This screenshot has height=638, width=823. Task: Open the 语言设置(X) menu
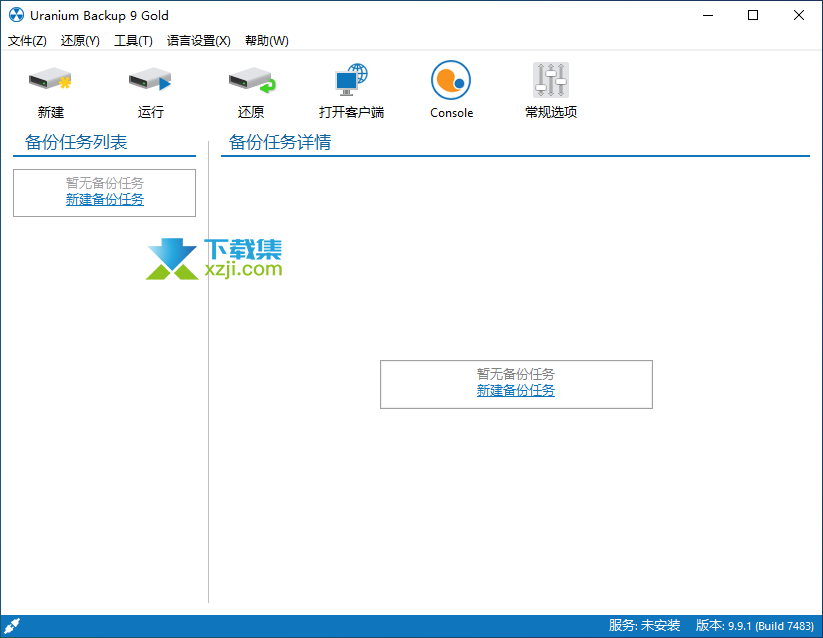coord(198,41)
